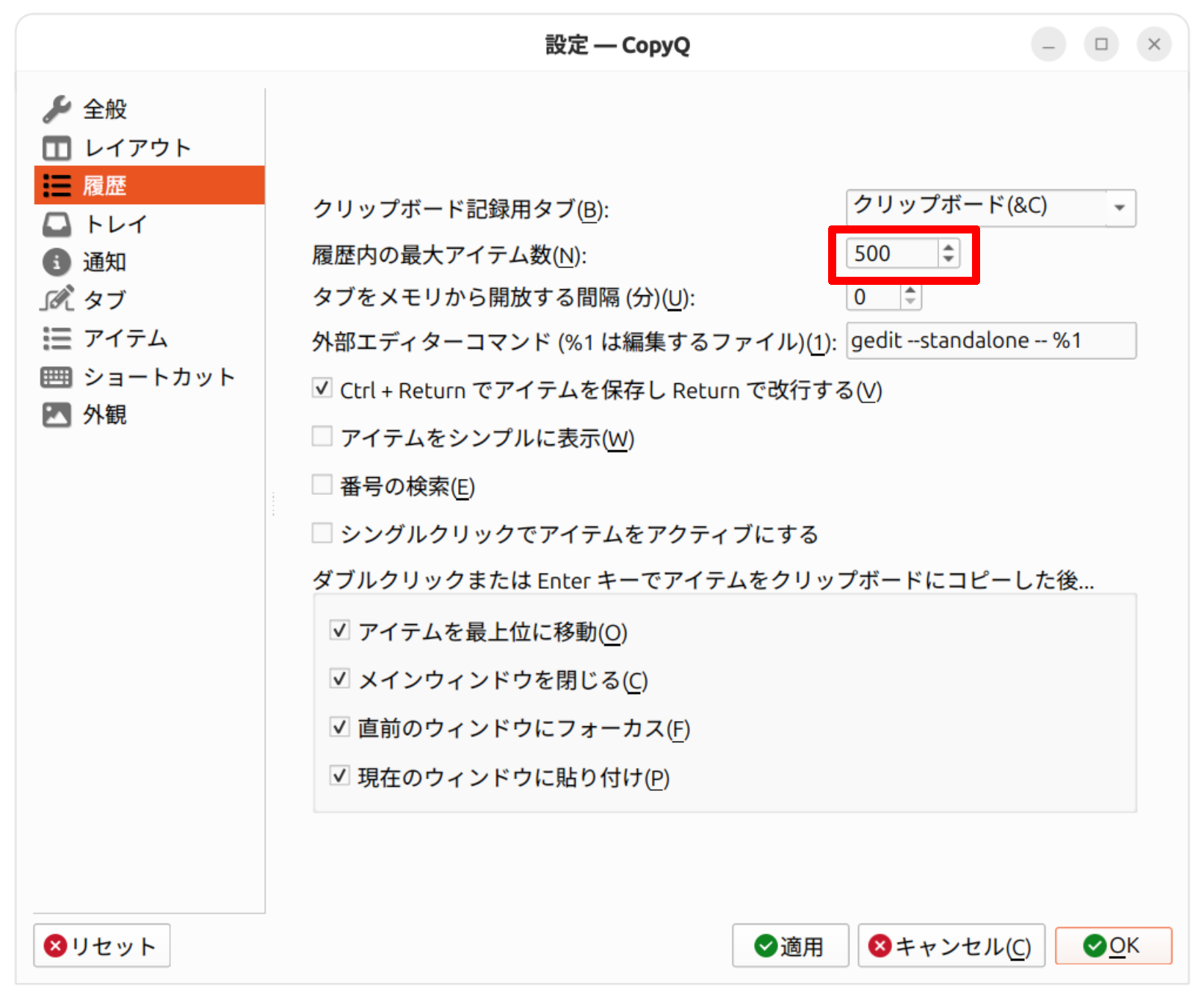The height and width of the screenshot is (1000, 1204).
Task: Toggle 現在のウィンドウに貼り付け checkbox
Action: (339, 776)
